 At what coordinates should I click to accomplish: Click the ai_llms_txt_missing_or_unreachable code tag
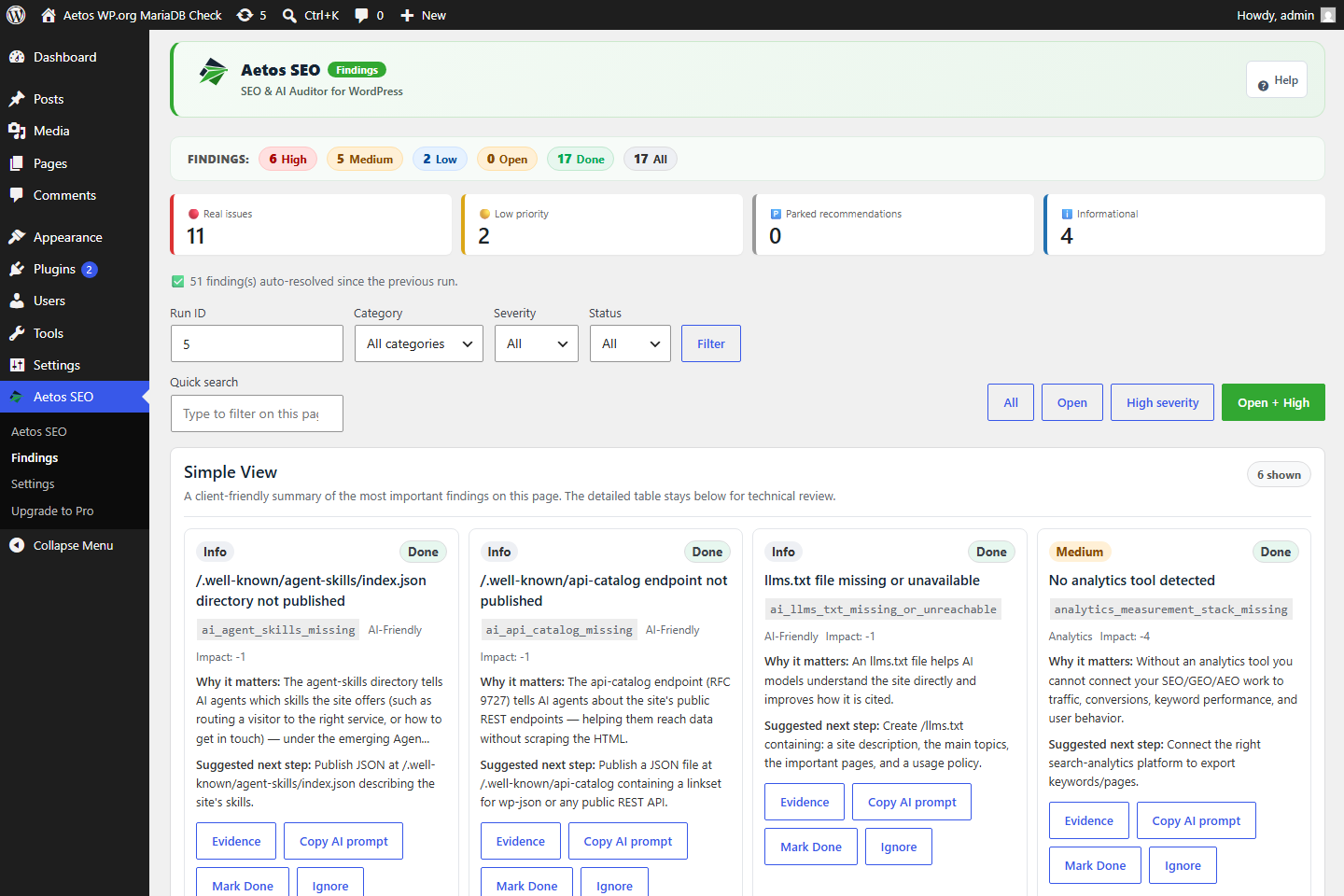coord(883,609)
